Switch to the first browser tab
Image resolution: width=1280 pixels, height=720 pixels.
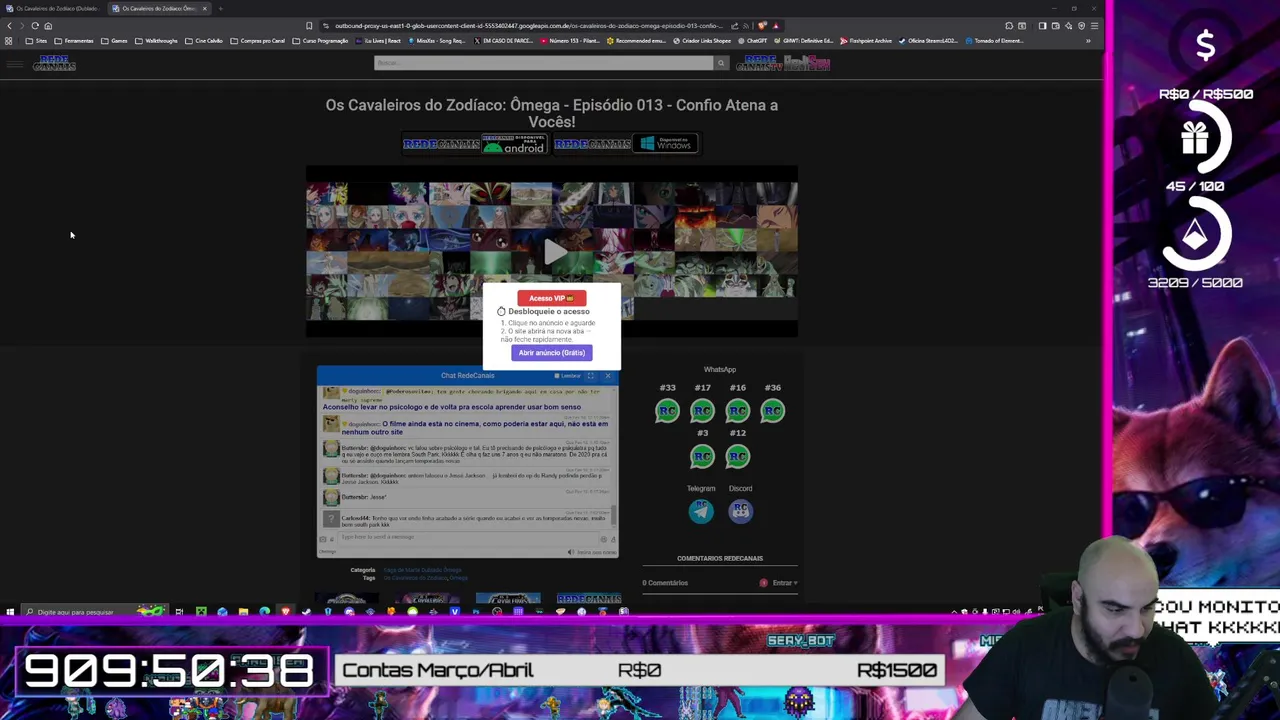53,8
